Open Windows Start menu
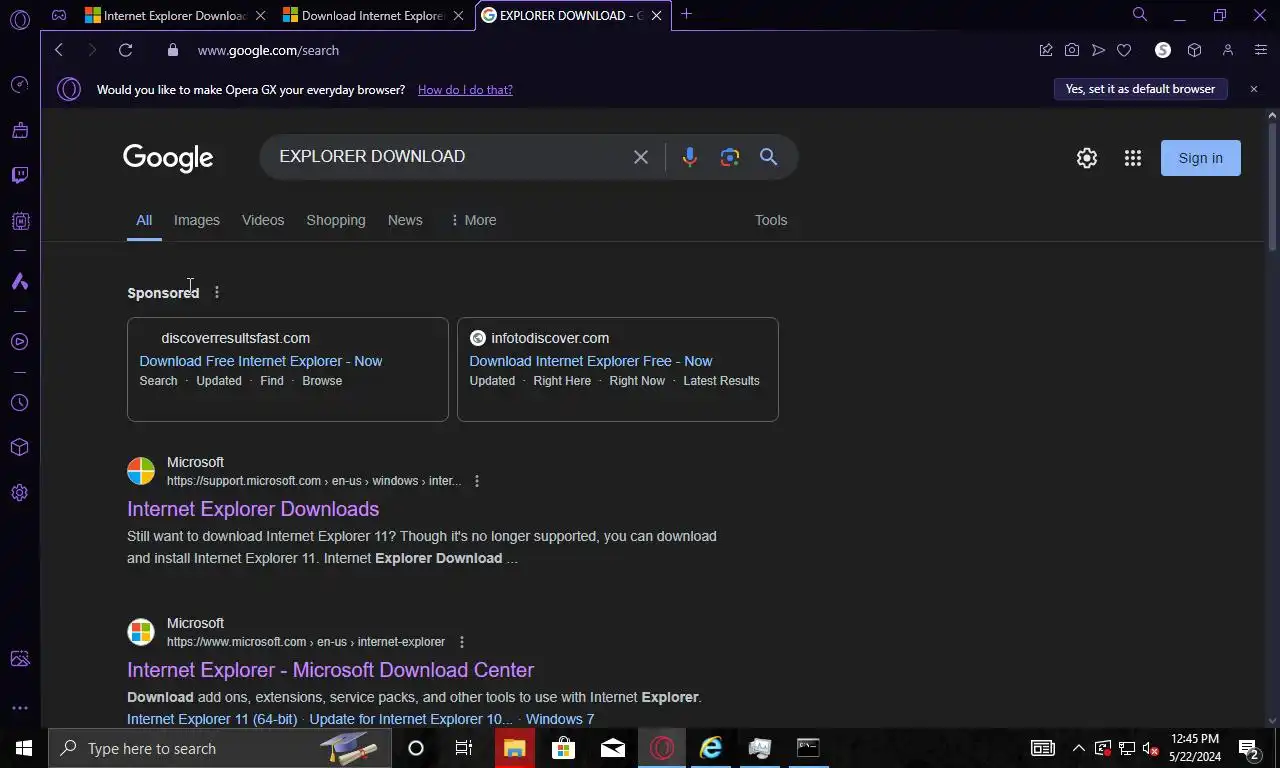 (x=24, y=748)
